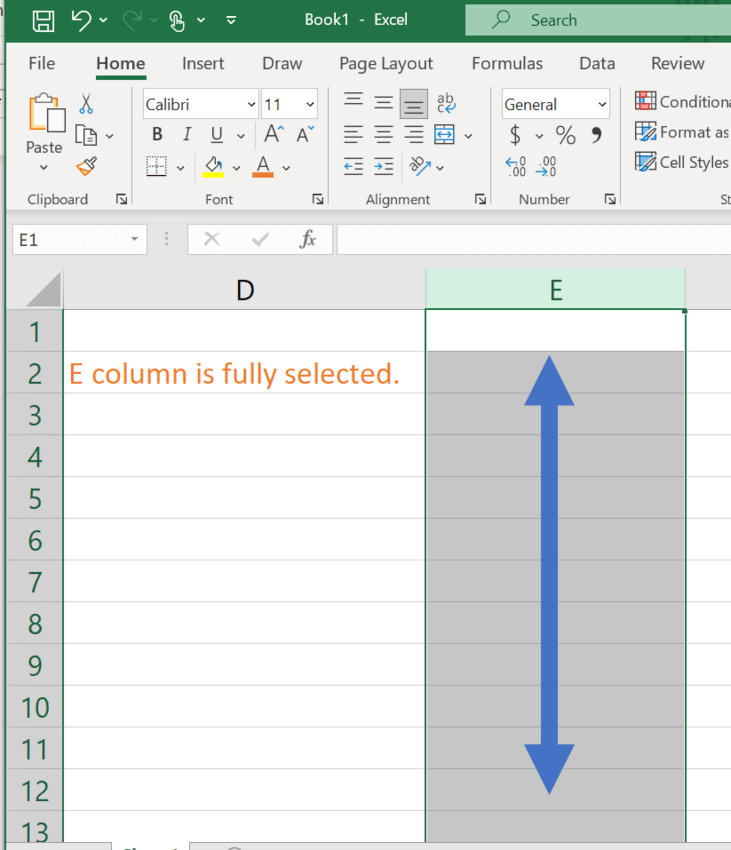The image size is (731, 850).
Task: Expand the Paste options arrow
Action: (x=44, y=168)
